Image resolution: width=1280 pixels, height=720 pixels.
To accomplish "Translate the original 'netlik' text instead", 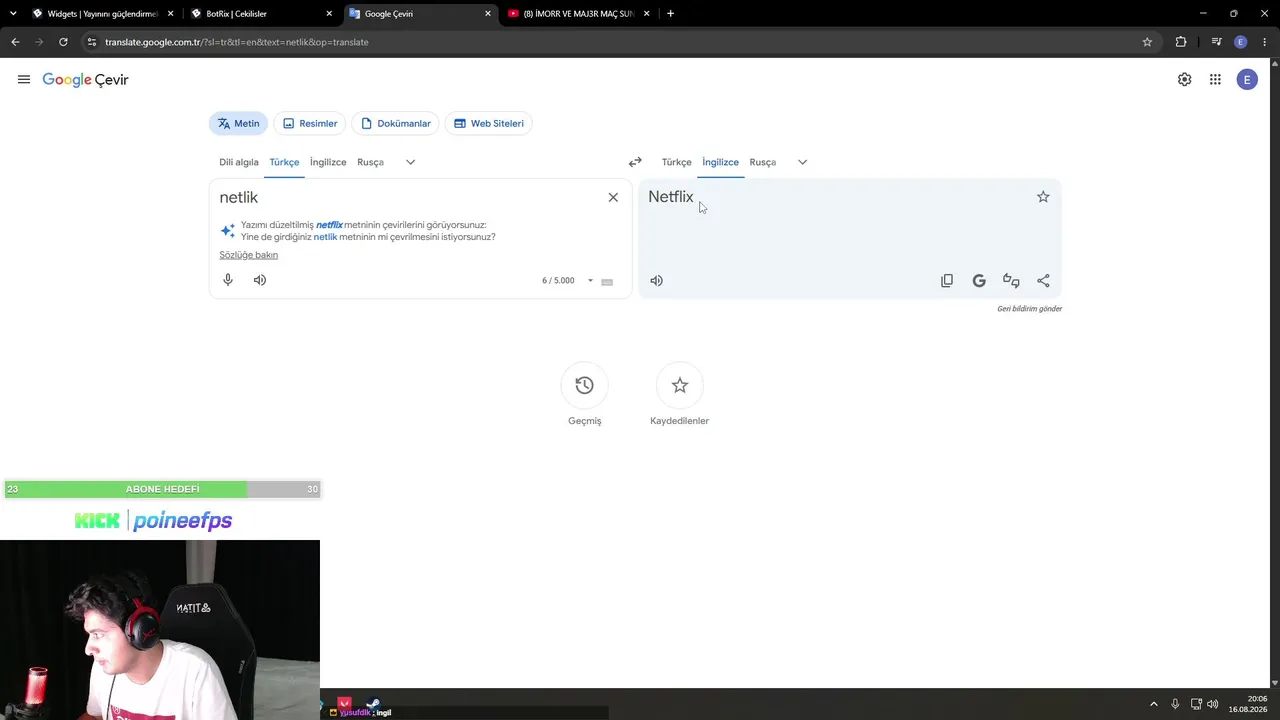I will click(x=325, y=237).
